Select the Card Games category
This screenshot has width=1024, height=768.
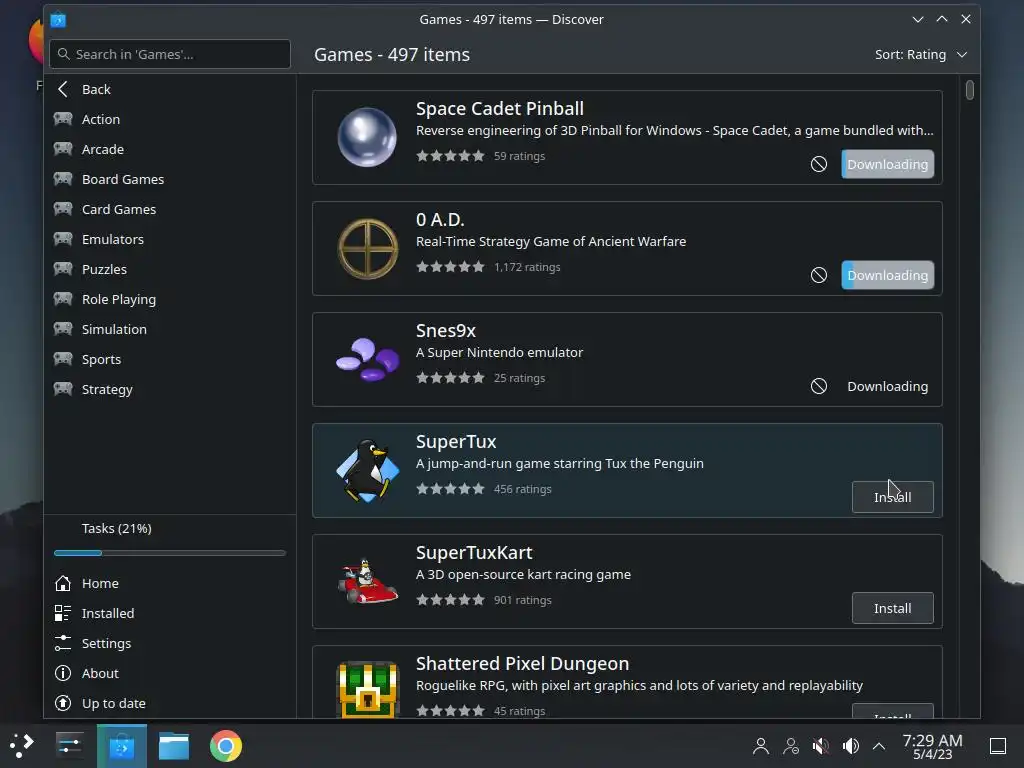170,210
